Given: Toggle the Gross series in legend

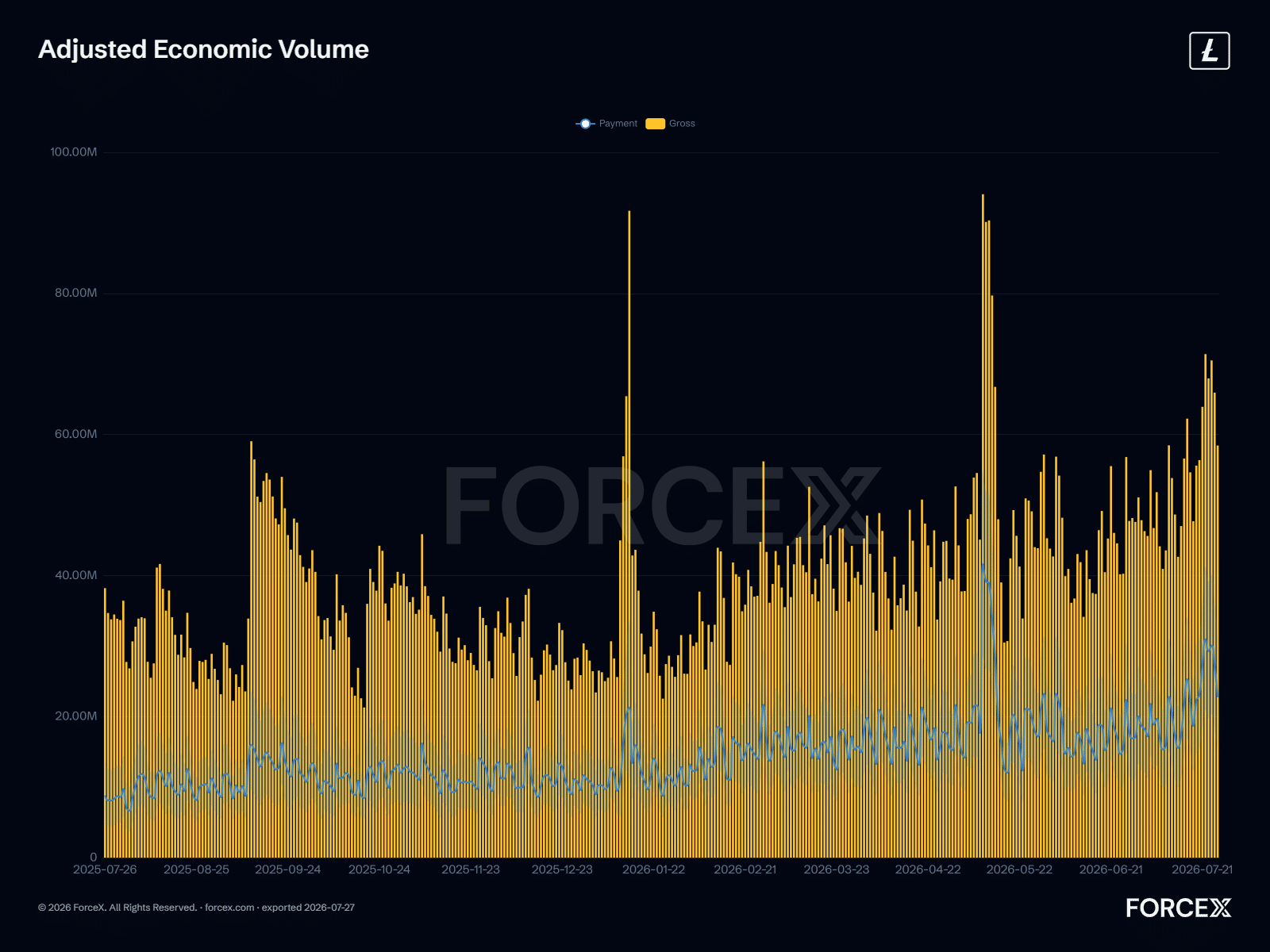Looking at the screenshot, I should [671, 124].
